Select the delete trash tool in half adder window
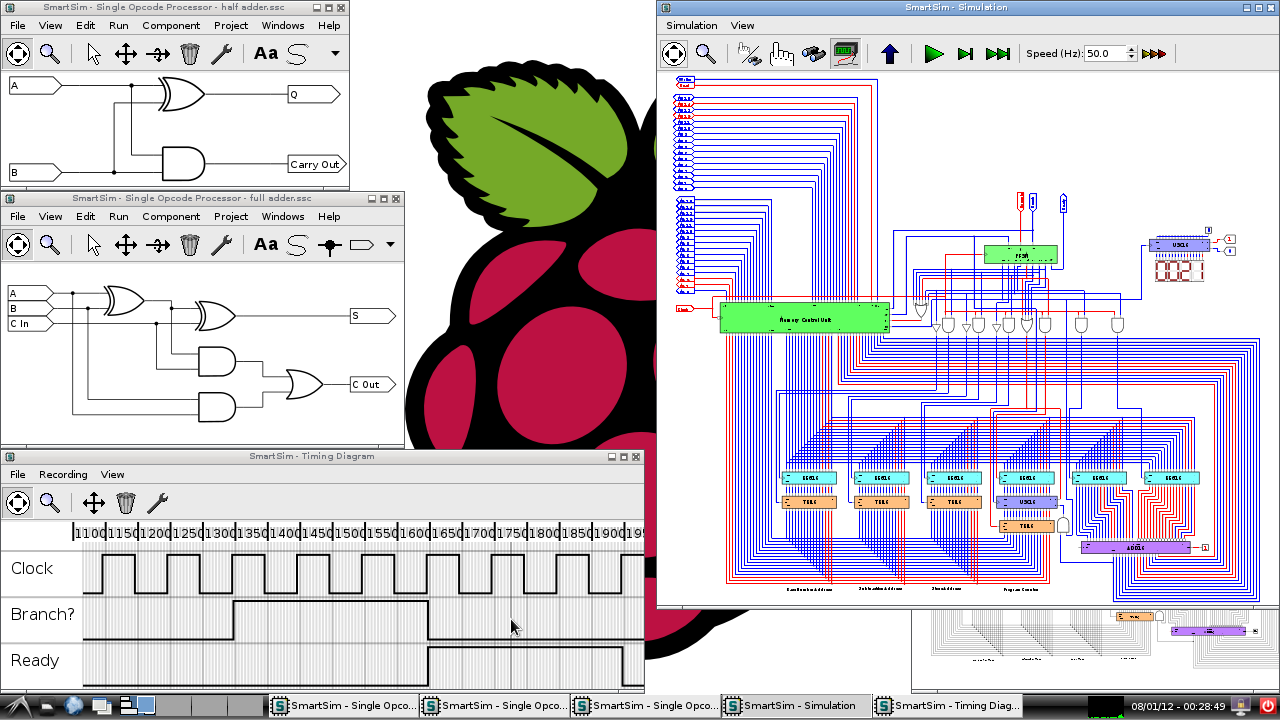The height and width of the screenshot is (720, 1280). [190, 53]
